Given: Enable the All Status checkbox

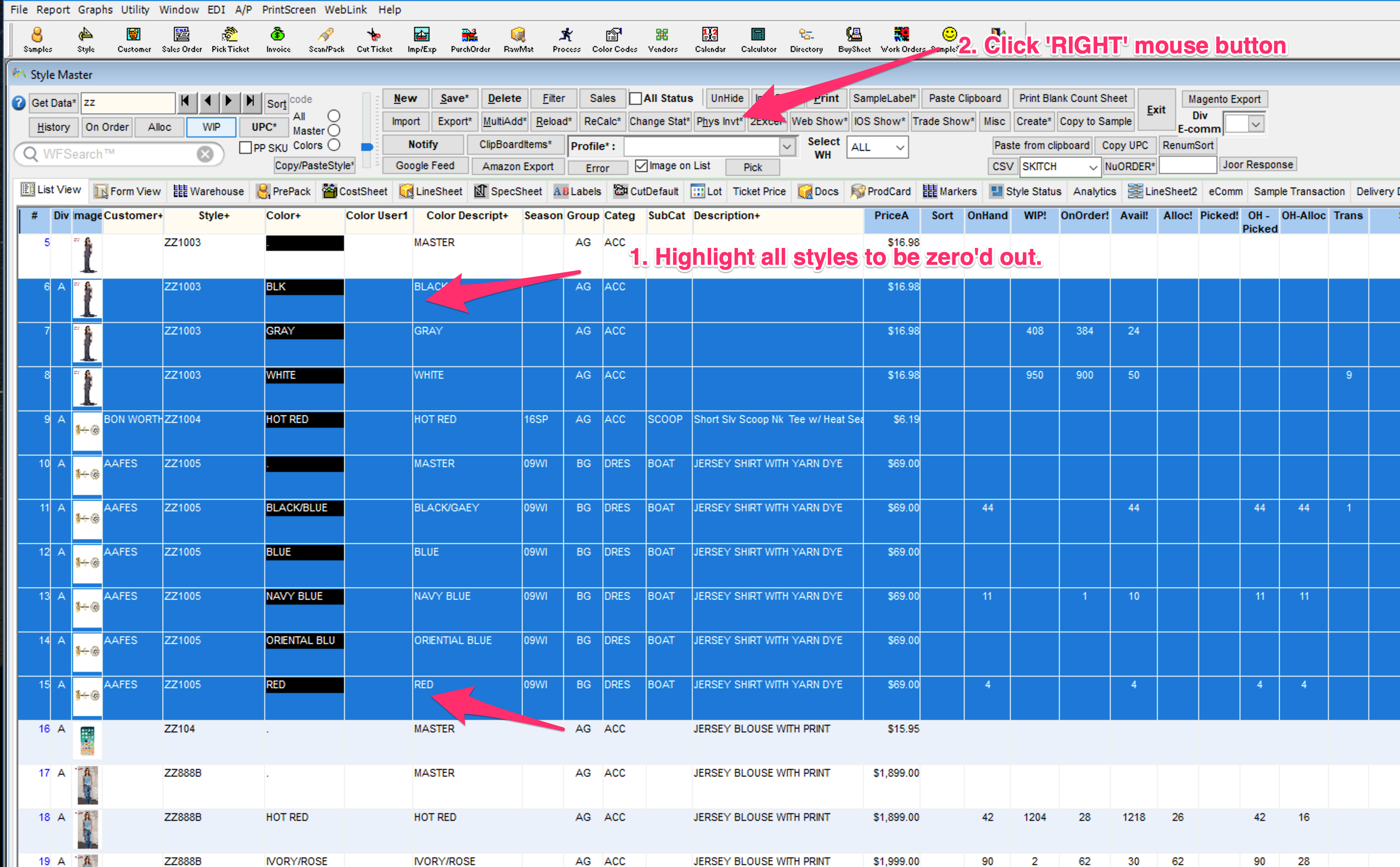Looking at the screenshot, I should [x=636, y=99].
